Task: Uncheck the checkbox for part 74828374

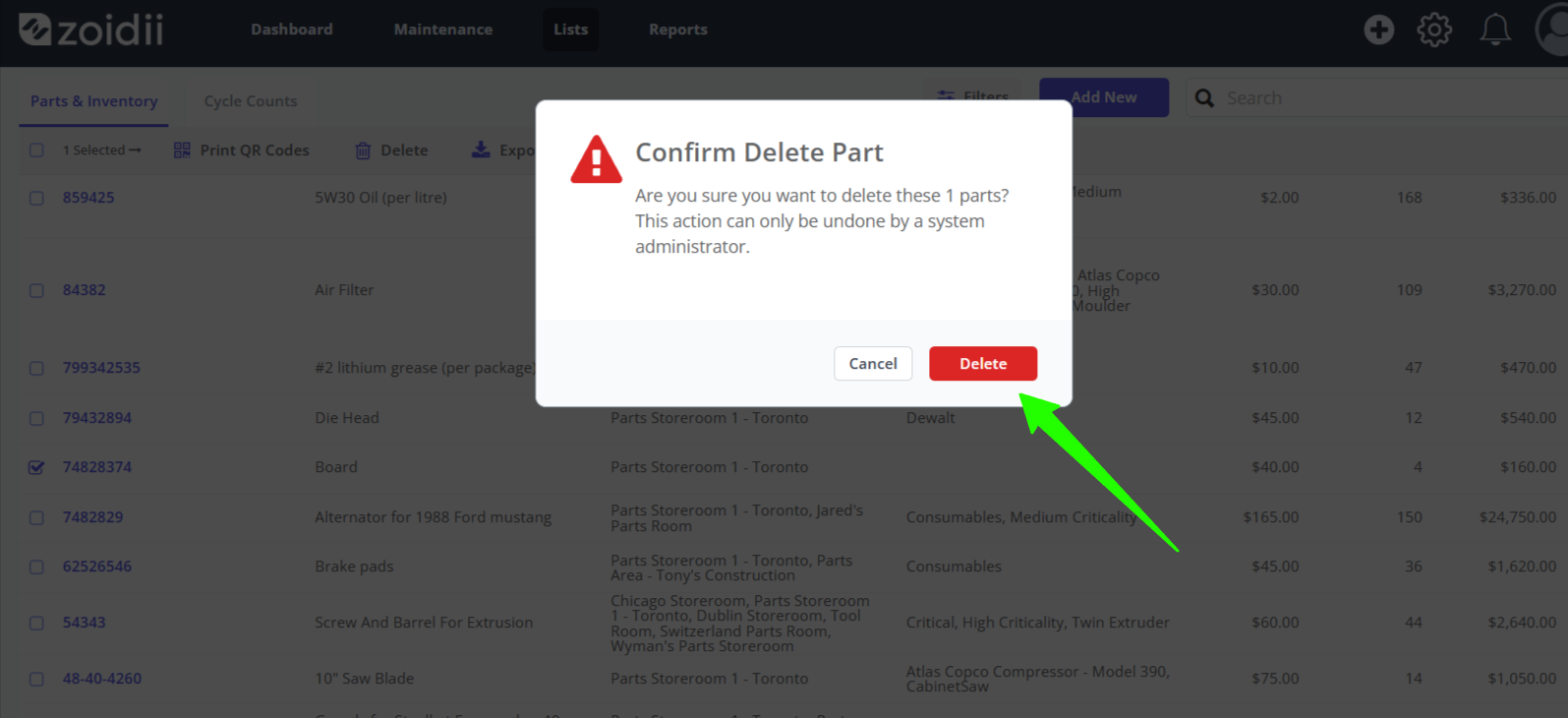Action: 36,467
